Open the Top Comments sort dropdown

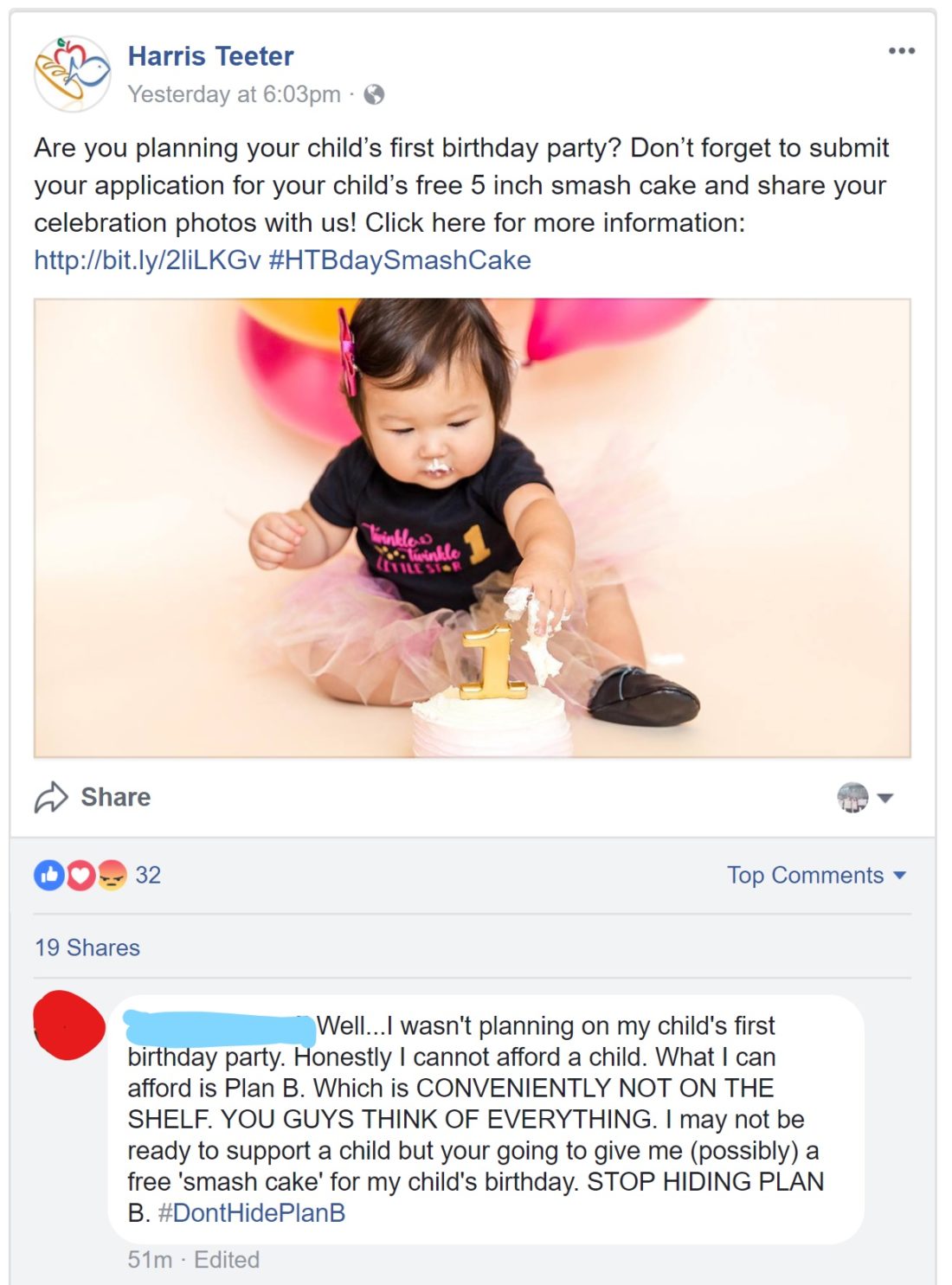[x=816, y=876]
